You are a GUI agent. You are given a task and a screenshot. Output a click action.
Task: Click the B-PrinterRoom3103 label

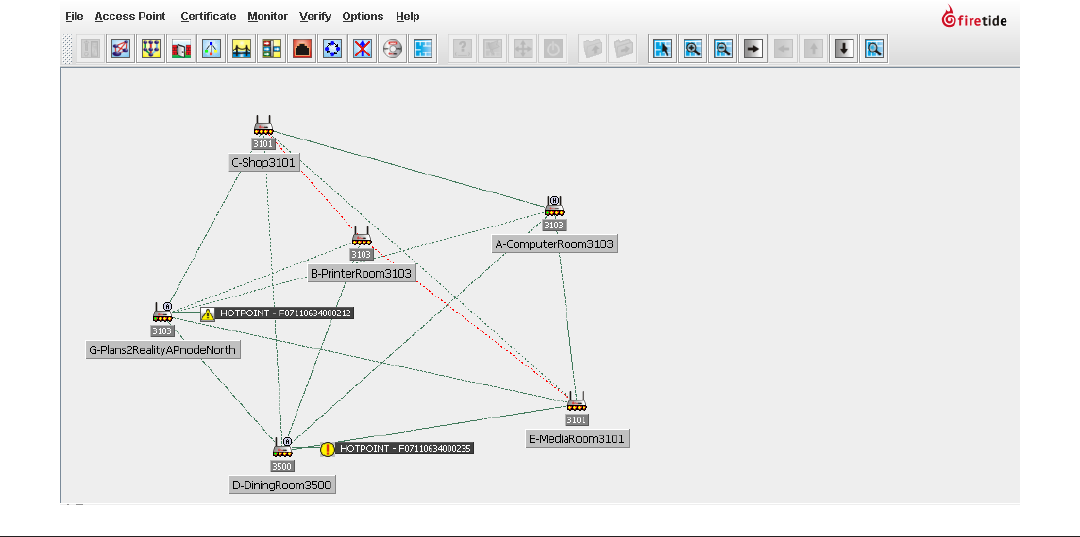[x=362, y=274]
